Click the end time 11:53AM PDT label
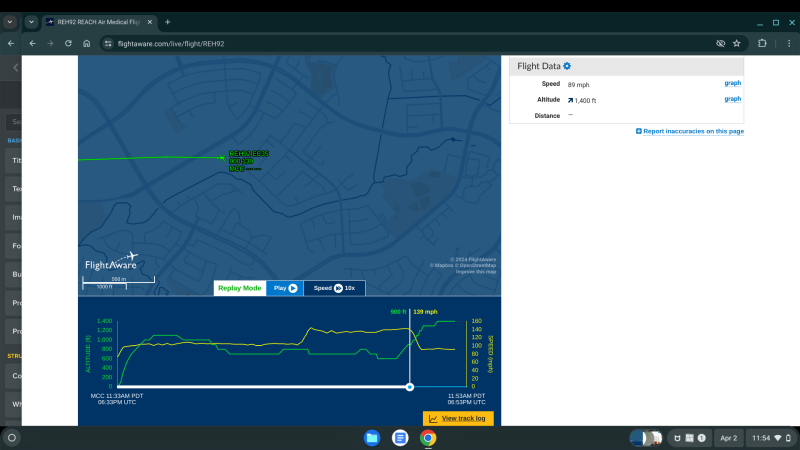 click(466, 396)
